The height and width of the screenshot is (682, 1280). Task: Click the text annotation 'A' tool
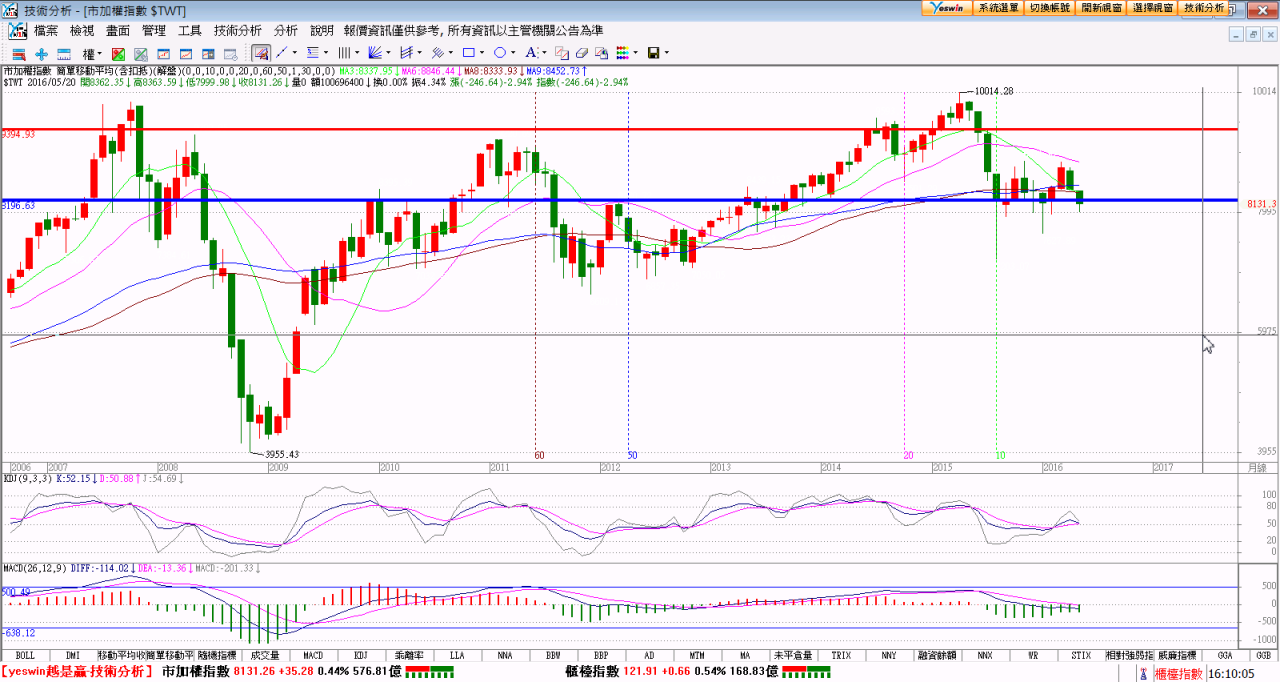click(531, 53)
